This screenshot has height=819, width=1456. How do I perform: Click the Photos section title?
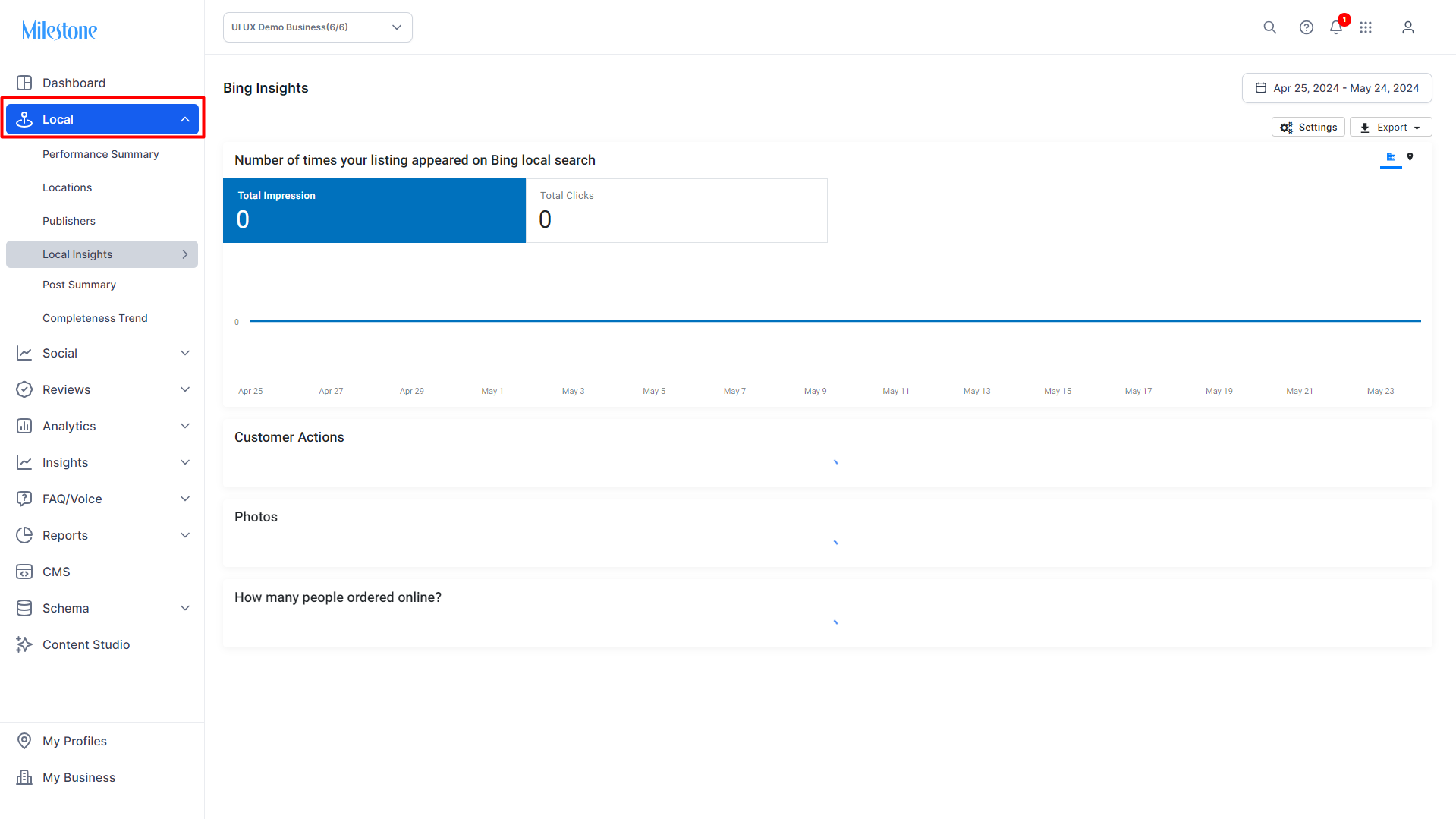pyautogui.click(x=256, y=517)
